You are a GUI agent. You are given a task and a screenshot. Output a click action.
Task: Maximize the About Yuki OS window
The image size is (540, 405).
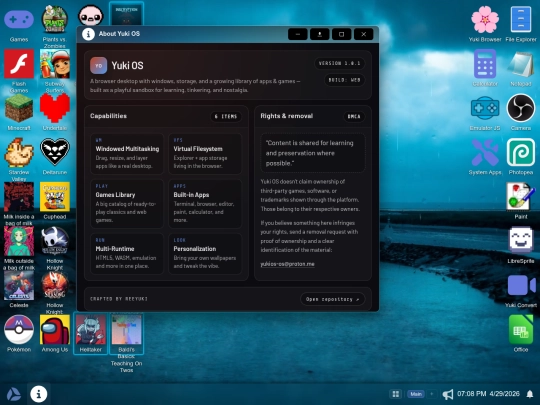click(x=341, y=34)
